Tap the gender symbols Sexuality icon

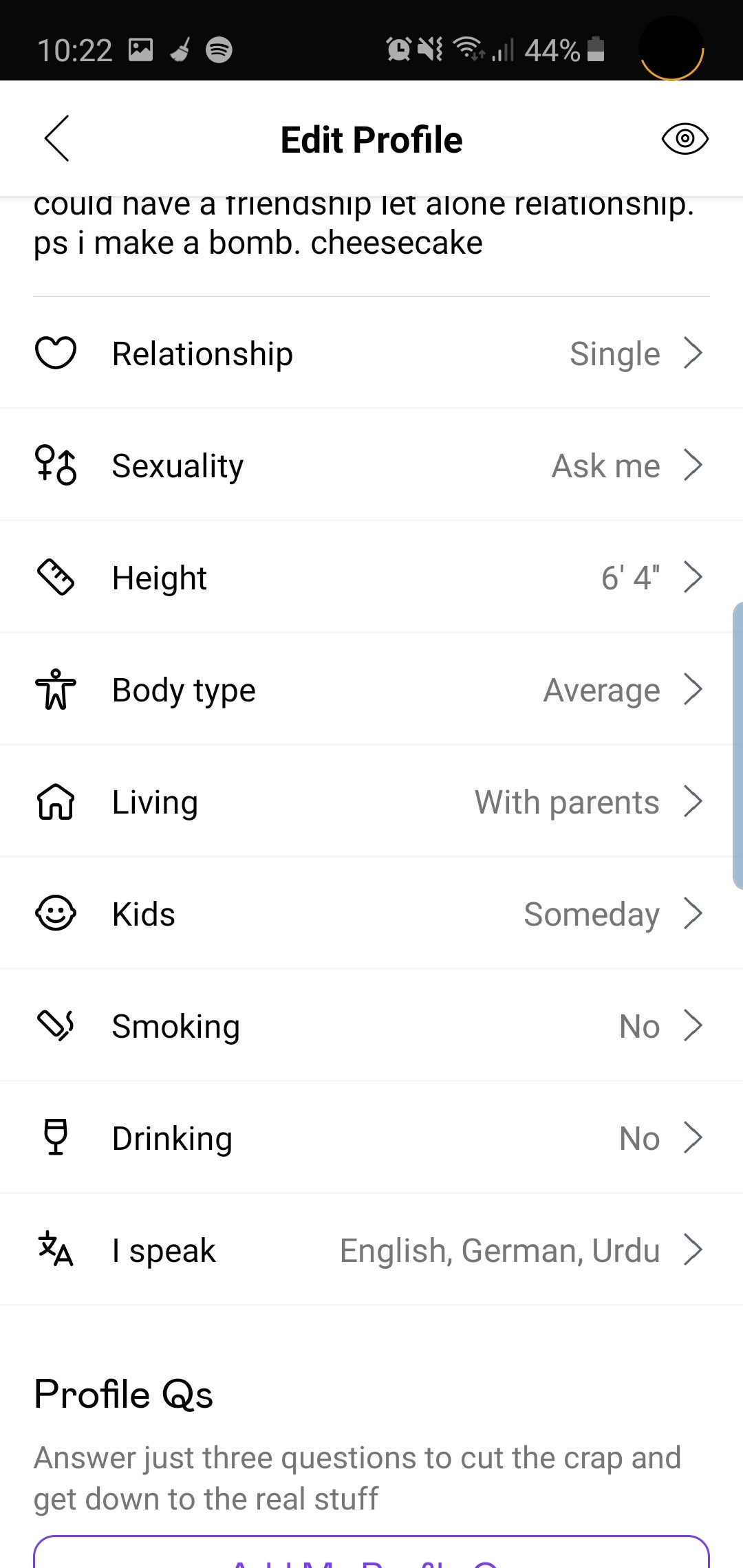56,466
